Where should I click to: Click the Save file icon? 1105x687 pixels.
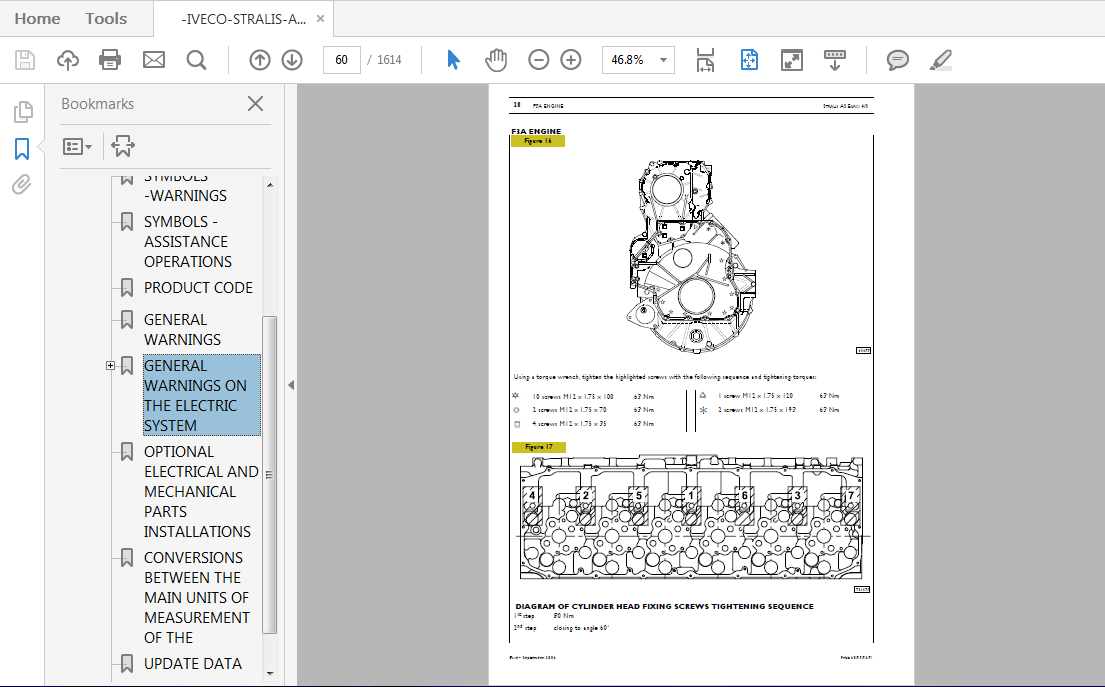pyautogui.click(x=25, y=60)
